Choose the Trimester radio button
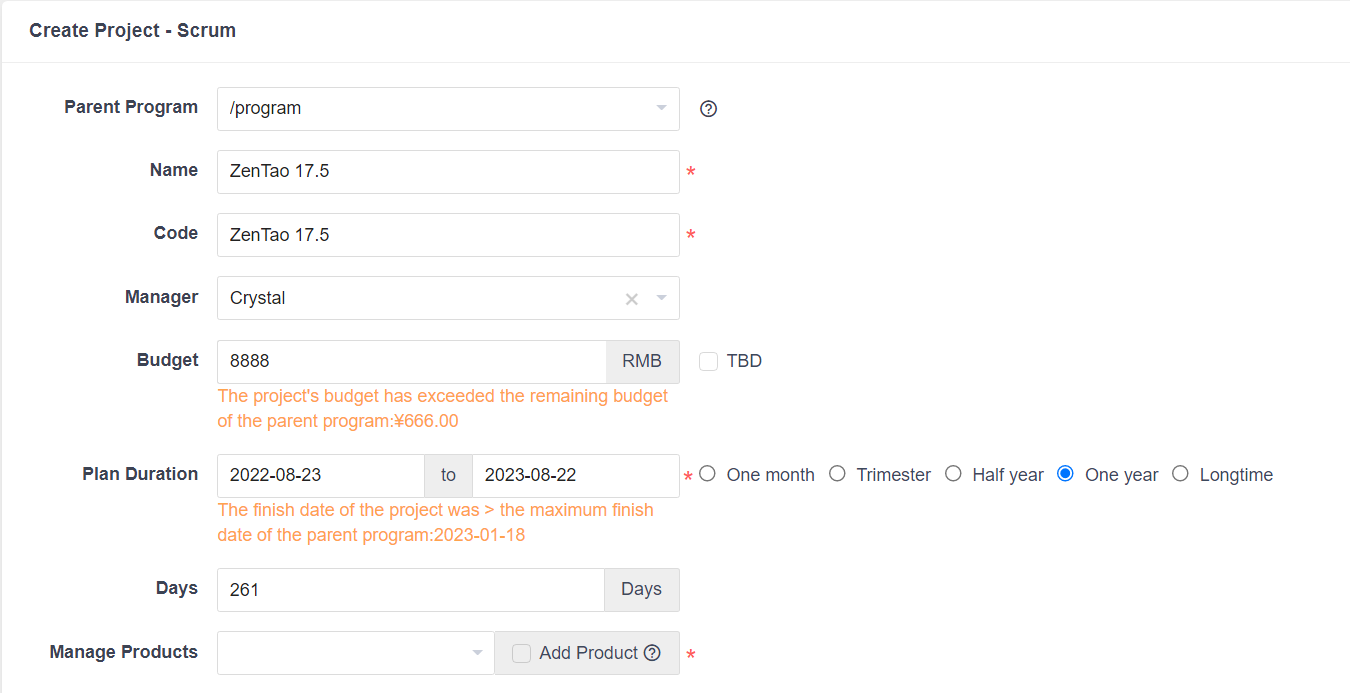 click(838, 474)
